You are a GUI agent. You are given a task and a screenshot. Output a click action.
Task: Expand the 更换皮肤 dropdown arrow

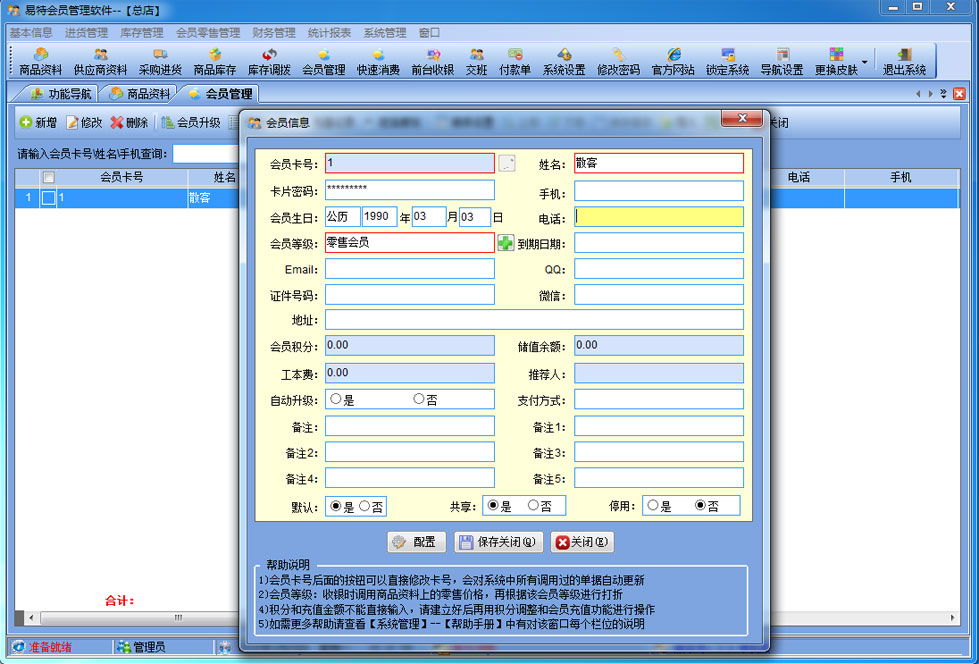tap(865, 62)
